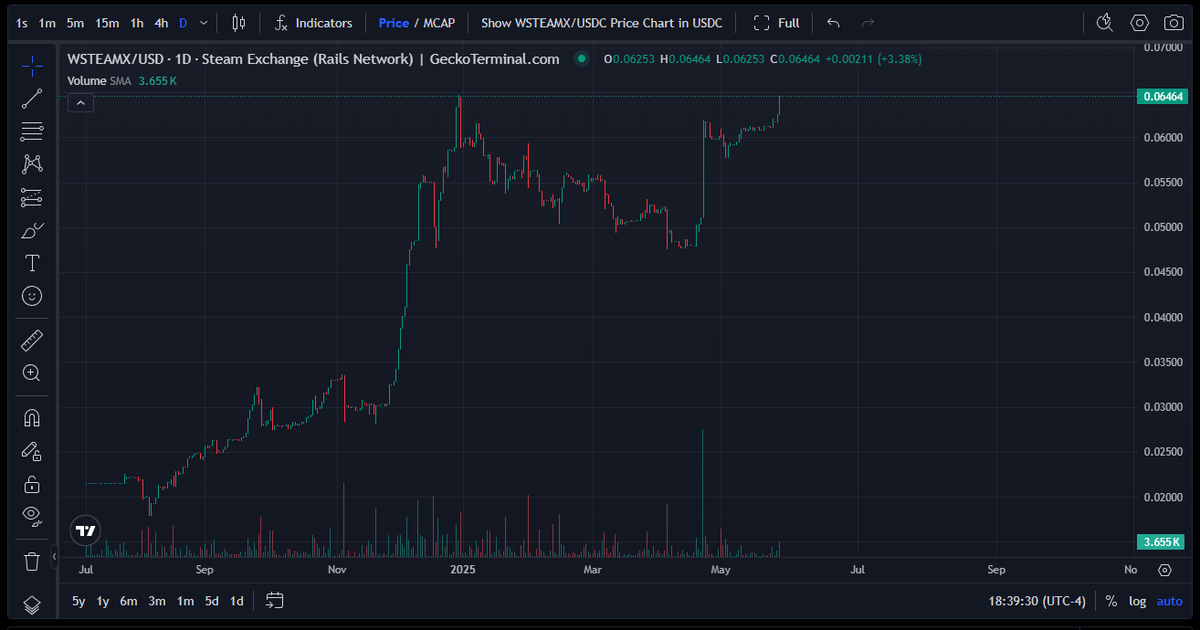Select the 1m time interval
This screenshot has height=630, width=1200.
(x=47, y=23)
